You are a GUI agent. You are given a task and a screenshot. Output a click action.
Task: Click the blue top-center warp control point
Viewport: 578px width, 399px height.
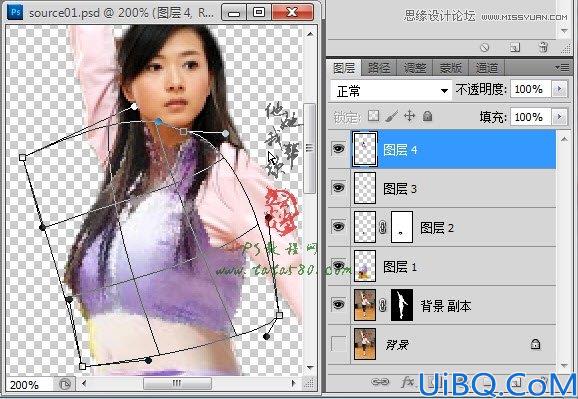pos(158,121)
